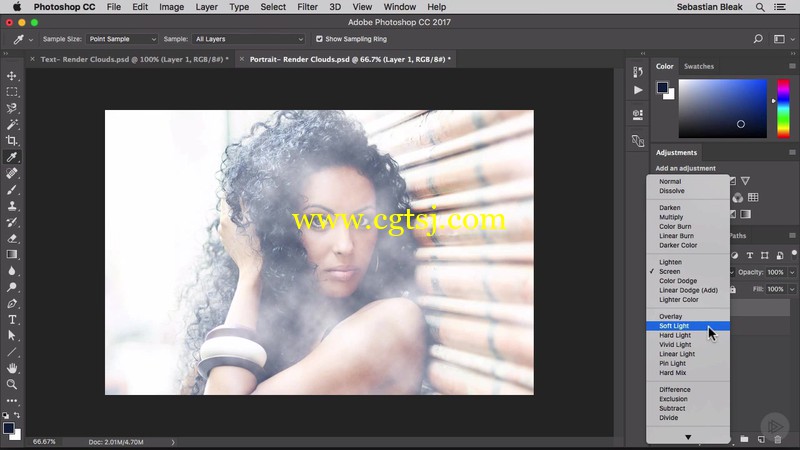Click the zoom percentage field 66.67%
The height and width of the screenshot is (450, 800).
[x=44, y=442]
